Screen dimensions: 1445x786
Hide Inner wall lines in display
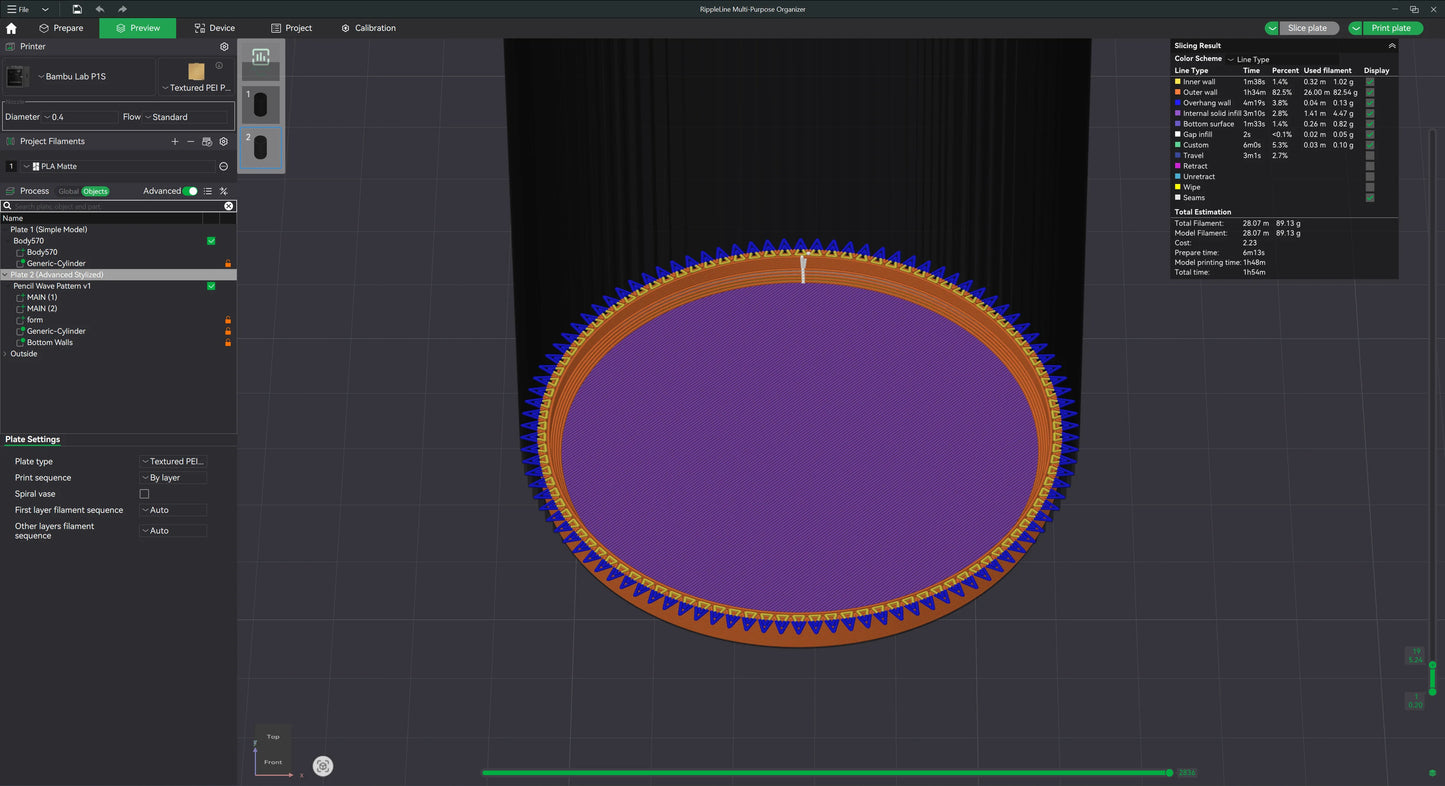[x=1370, y=82]
